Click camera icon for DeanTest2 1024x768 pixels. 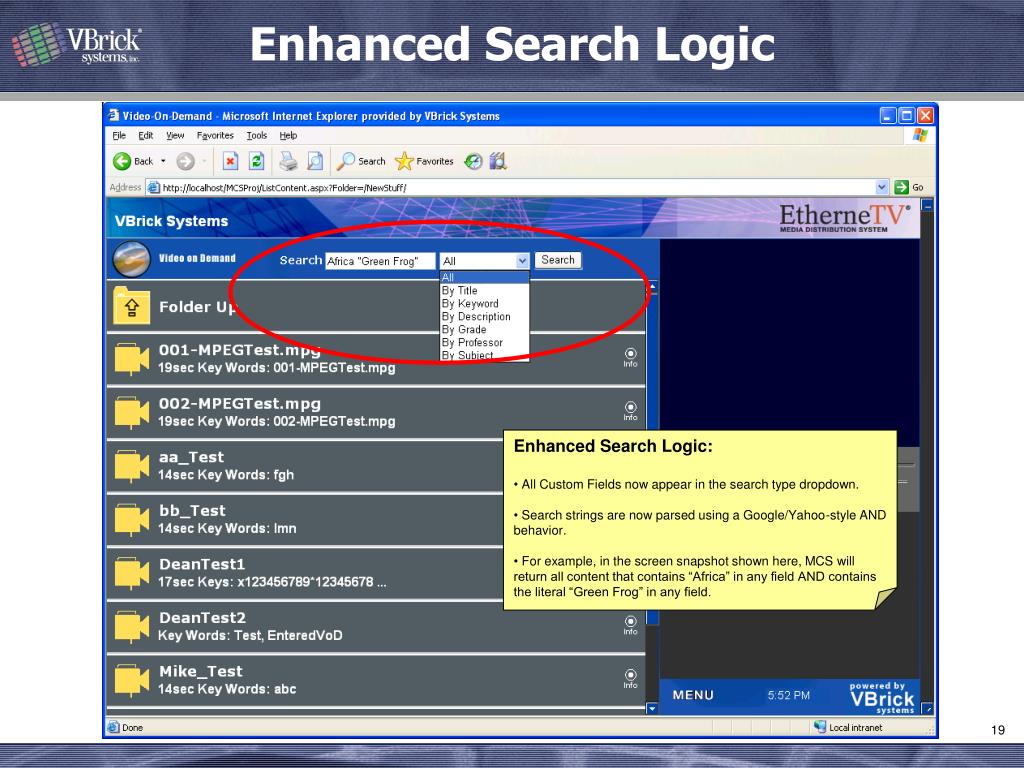[x=132, y=626]
